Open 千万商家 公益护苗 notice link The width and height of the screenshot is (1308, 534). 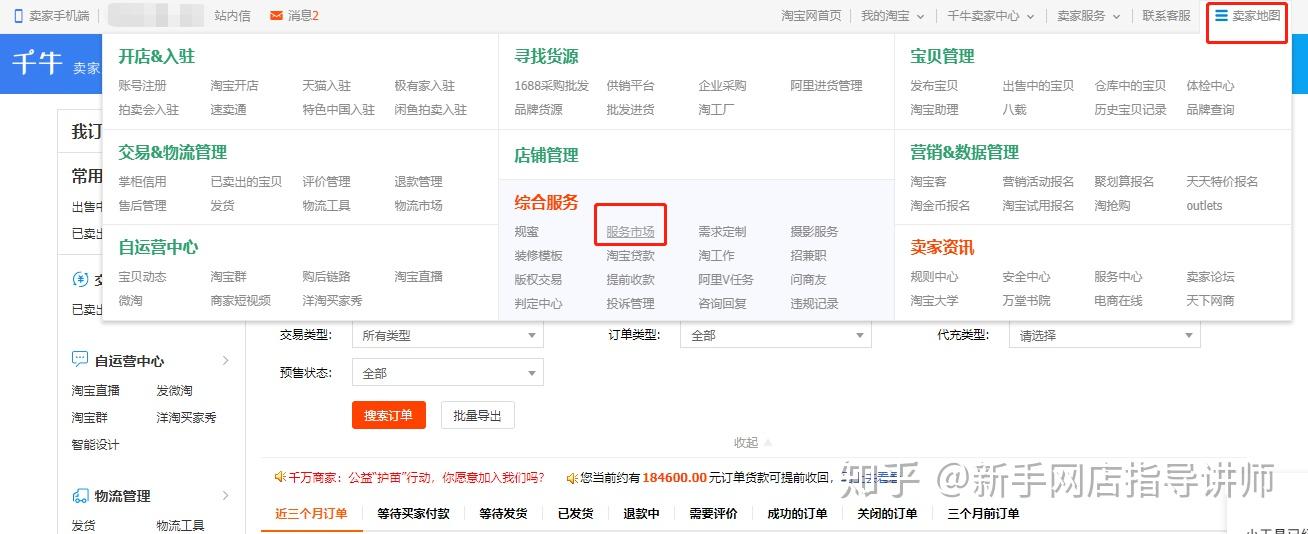tap(417, 478)
